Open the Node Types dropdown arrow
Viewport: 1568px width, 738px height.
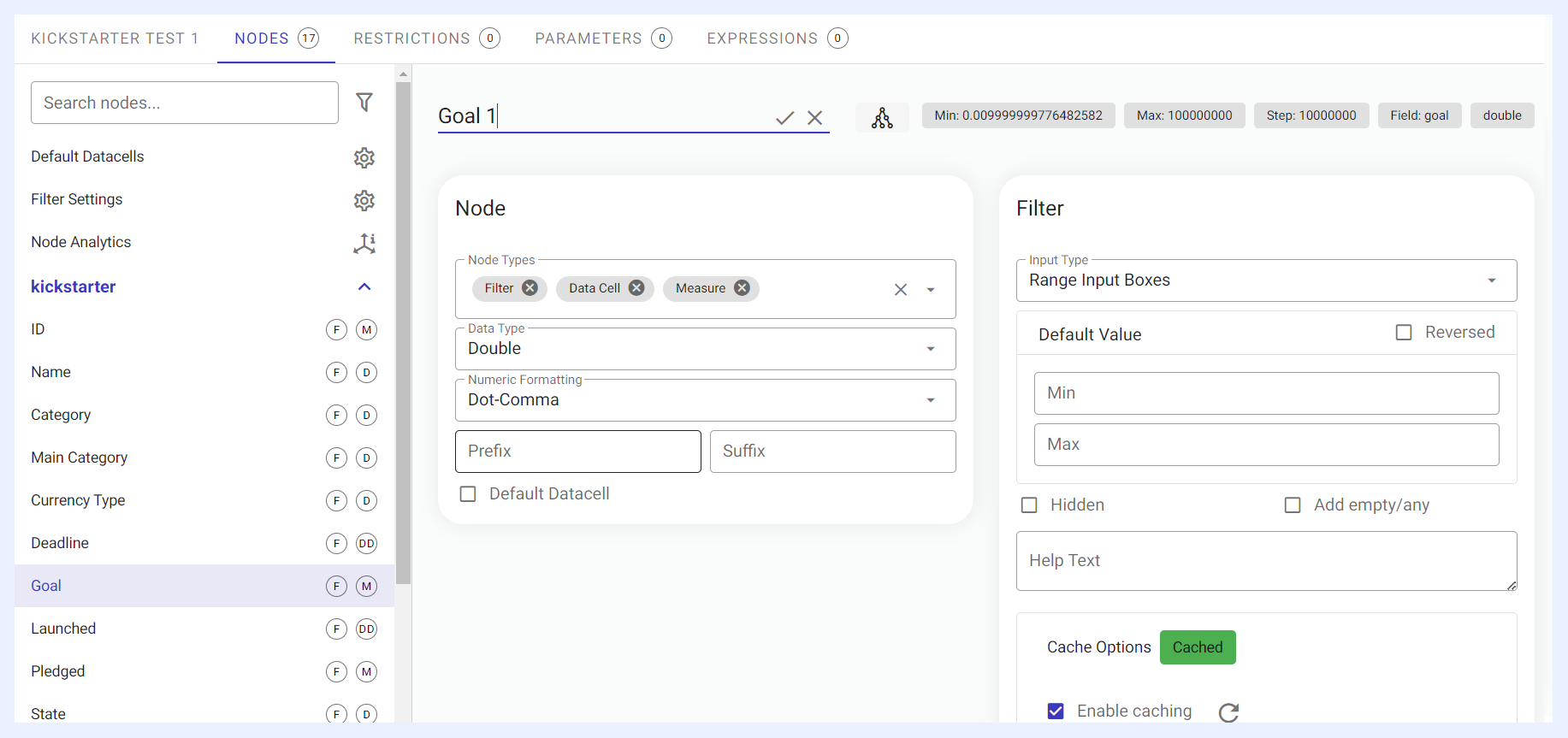click(931, 290)
